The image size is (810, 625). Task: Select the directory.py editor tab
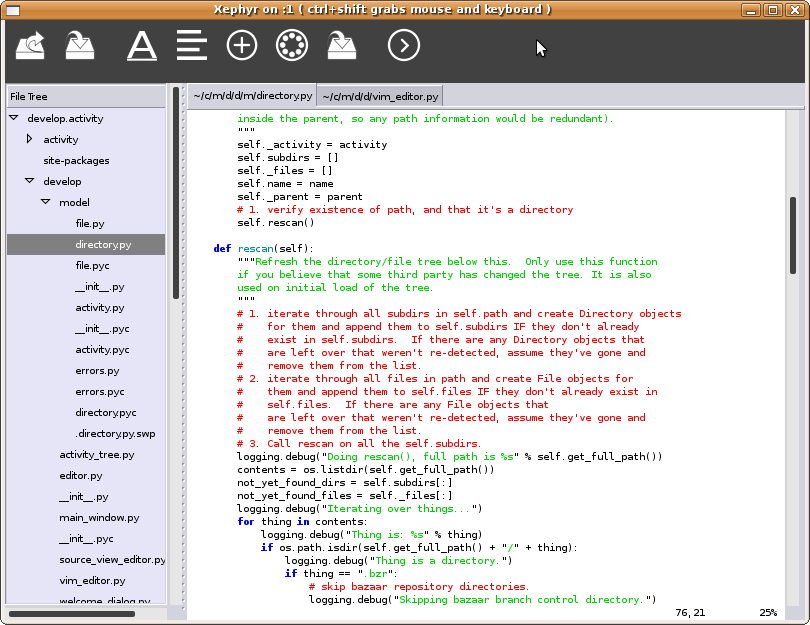point(252,97)
